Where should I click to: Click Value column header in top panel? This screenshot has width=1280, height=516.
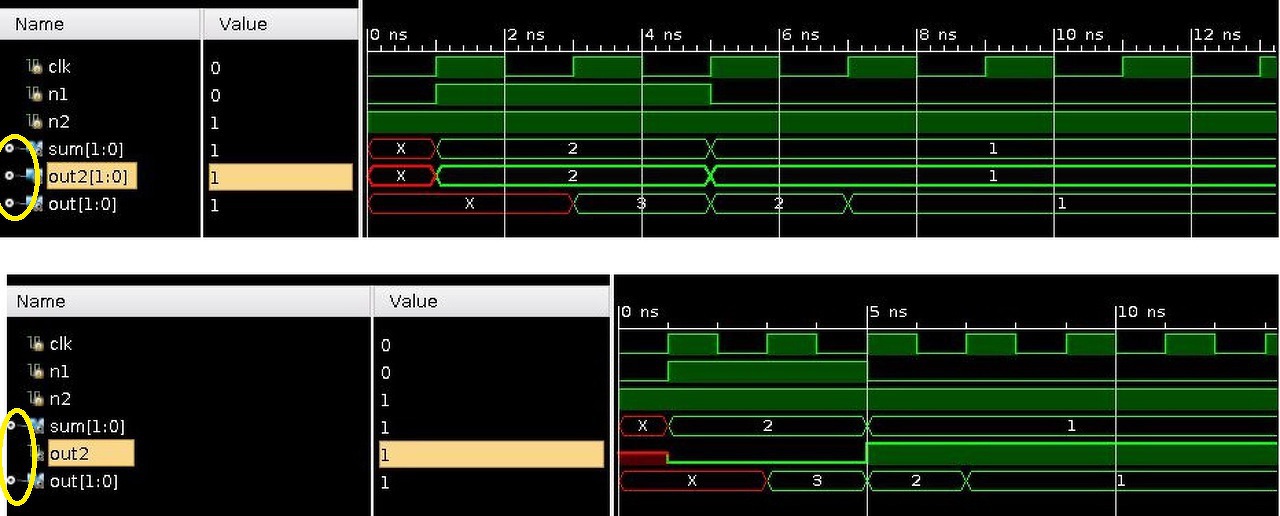tap(243, 23)
